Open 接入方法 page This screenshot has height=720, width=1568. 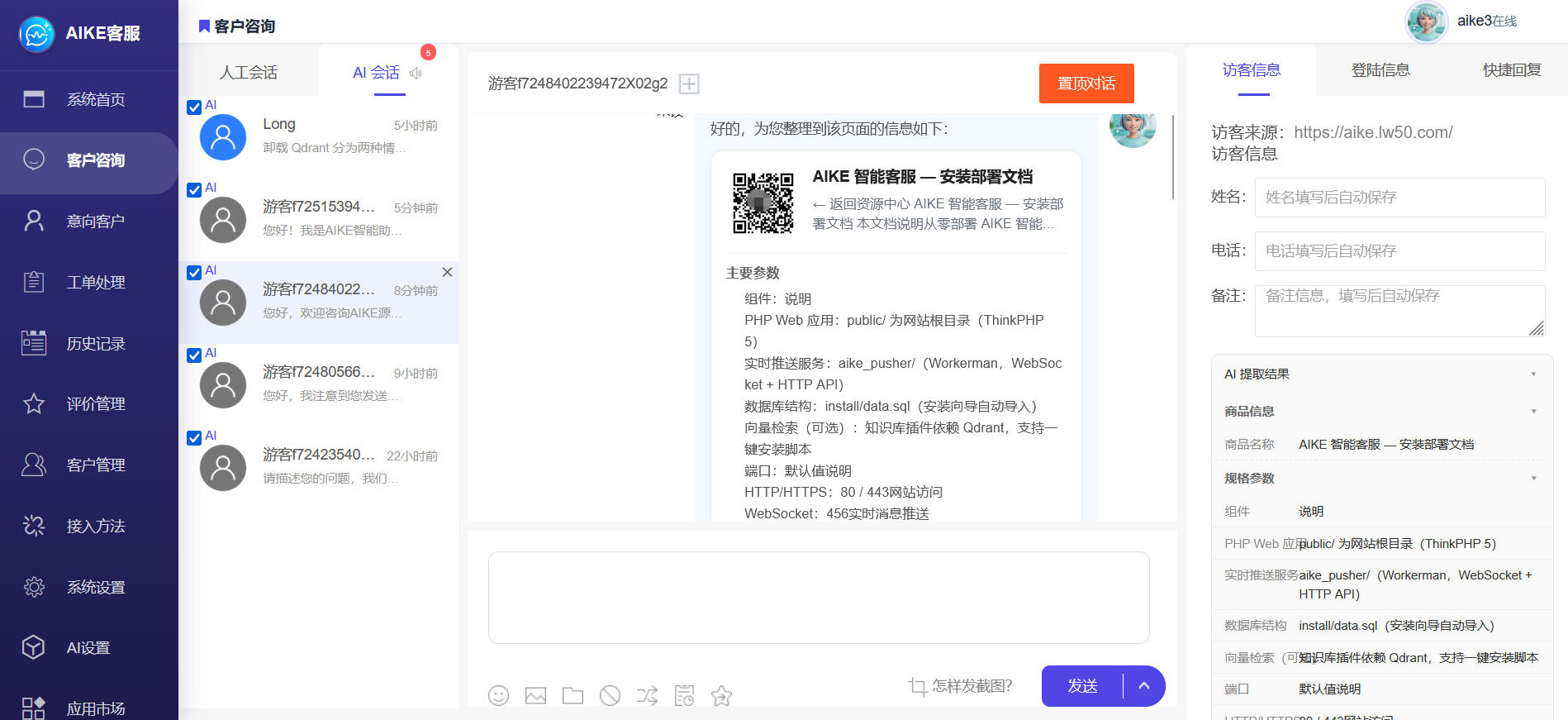(89, 526)
